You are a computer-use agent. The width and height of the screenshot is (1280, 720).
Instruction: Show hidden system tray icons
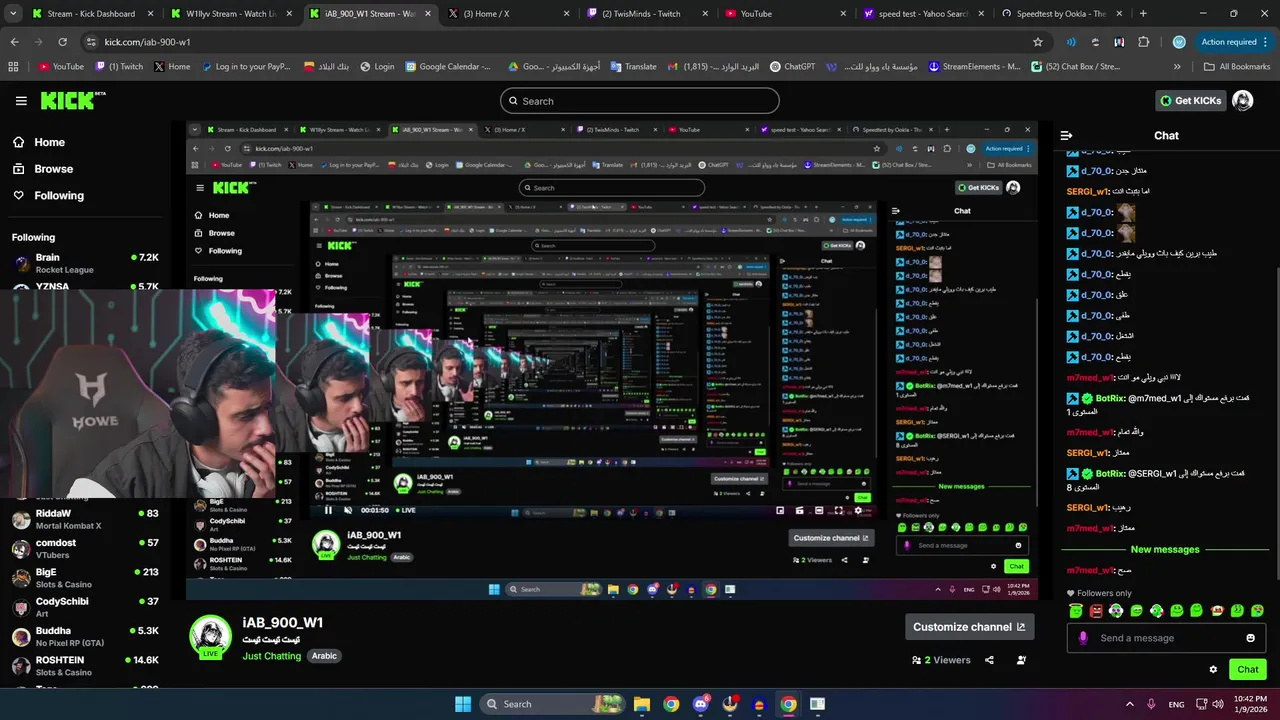tap(1130, 704)
